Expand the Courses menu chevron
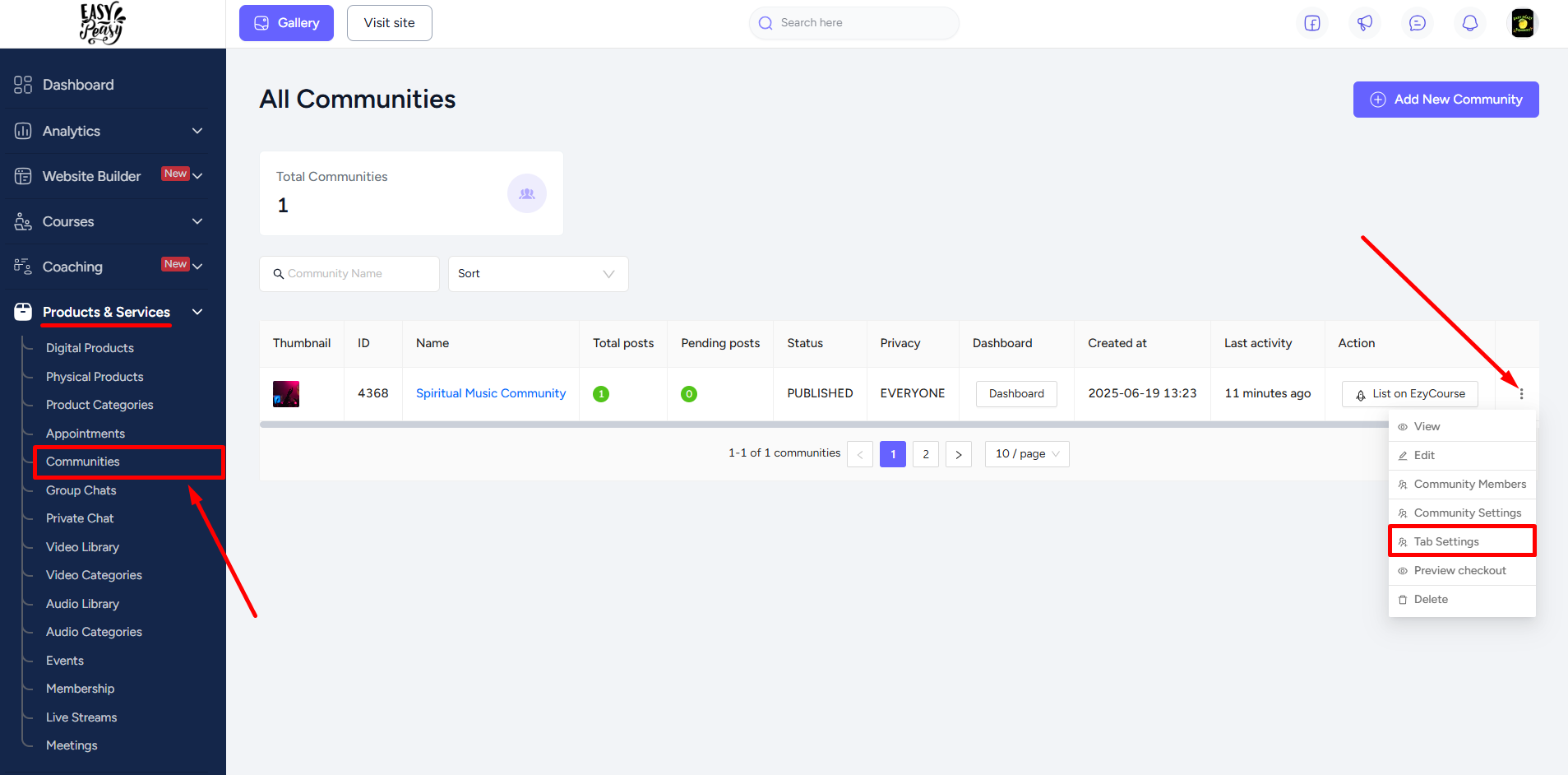 pos(197,221)
